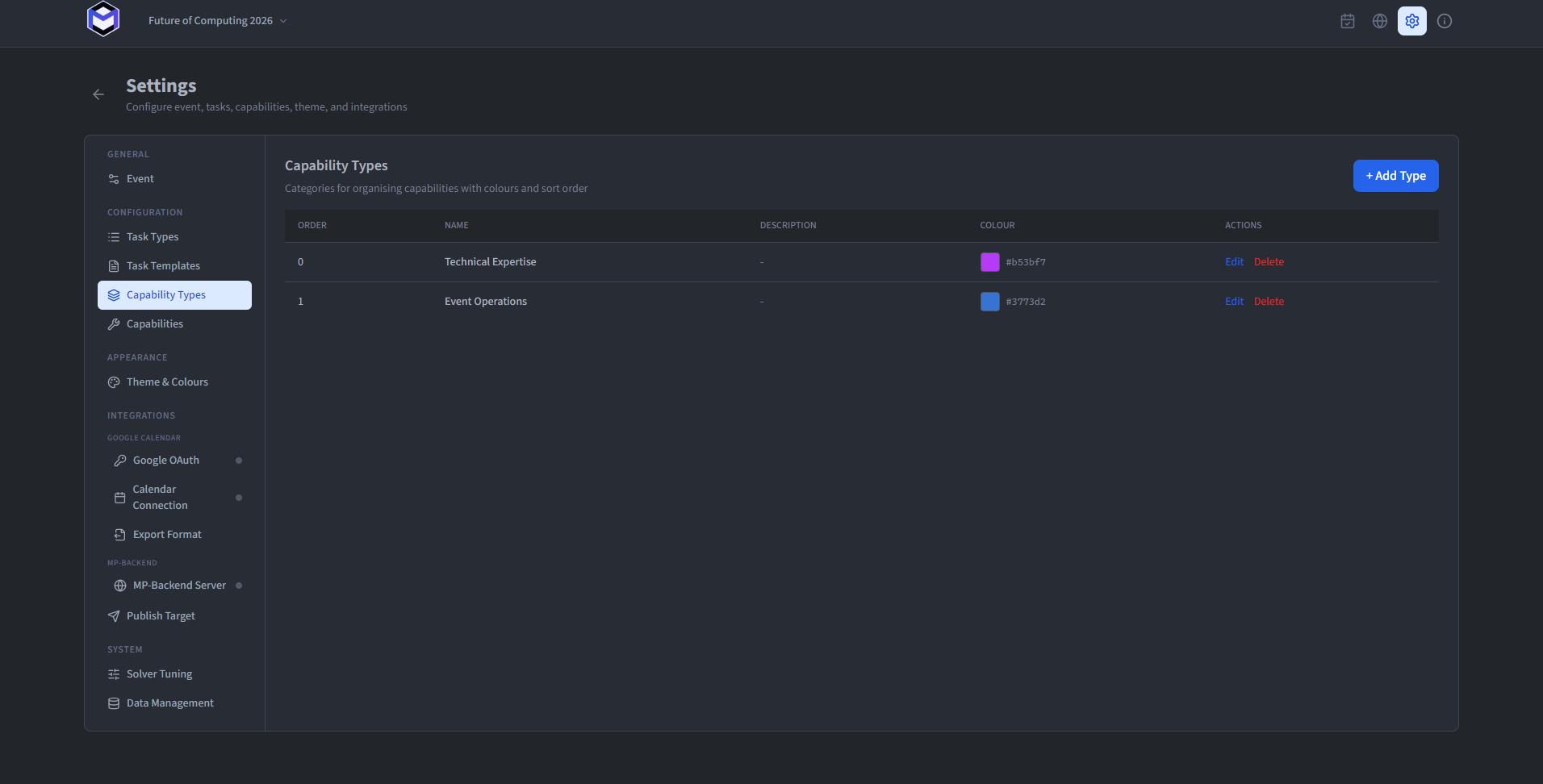Edit the Technical Expertise type
Image resolution: width=1543 pixels, height=784 pixels.
(x=1234, y=262)
